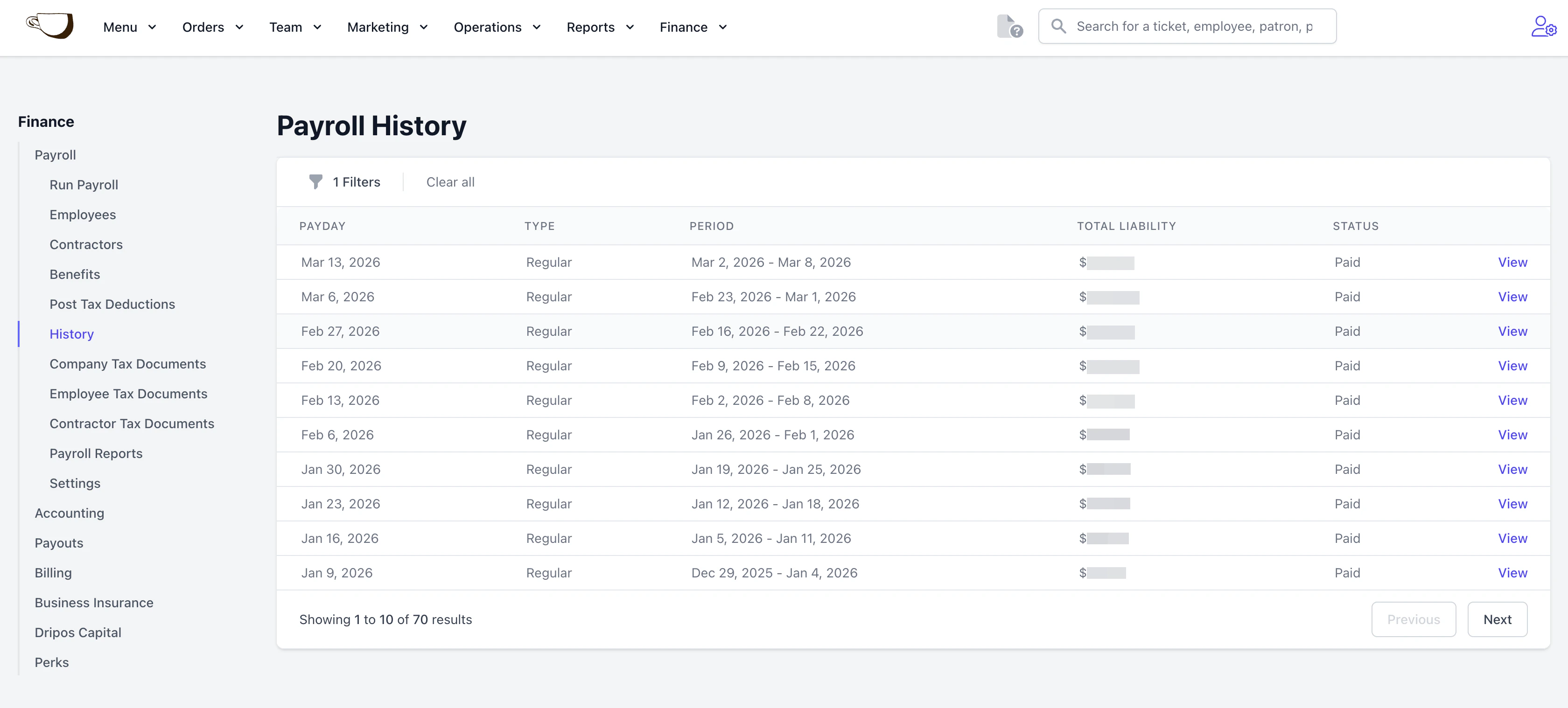Click the Dripos coffee cup logo
This screenshot has height=708, width=1568.
point(50,26)
